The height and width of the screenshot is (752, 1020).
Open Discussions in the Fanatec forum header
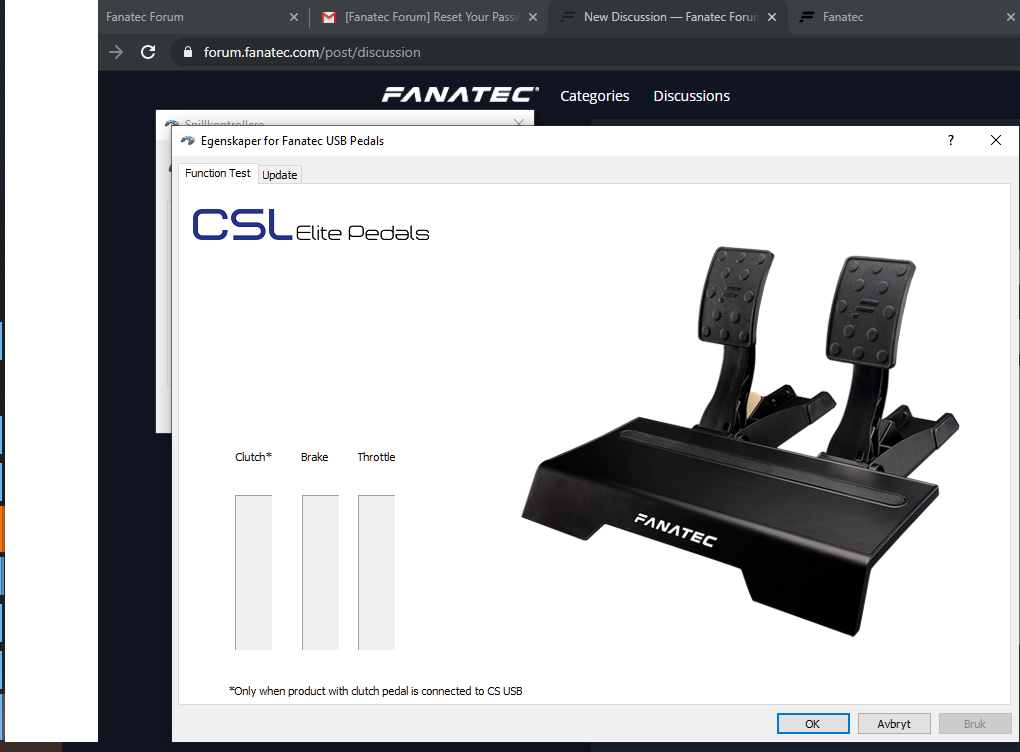[691, 96]
